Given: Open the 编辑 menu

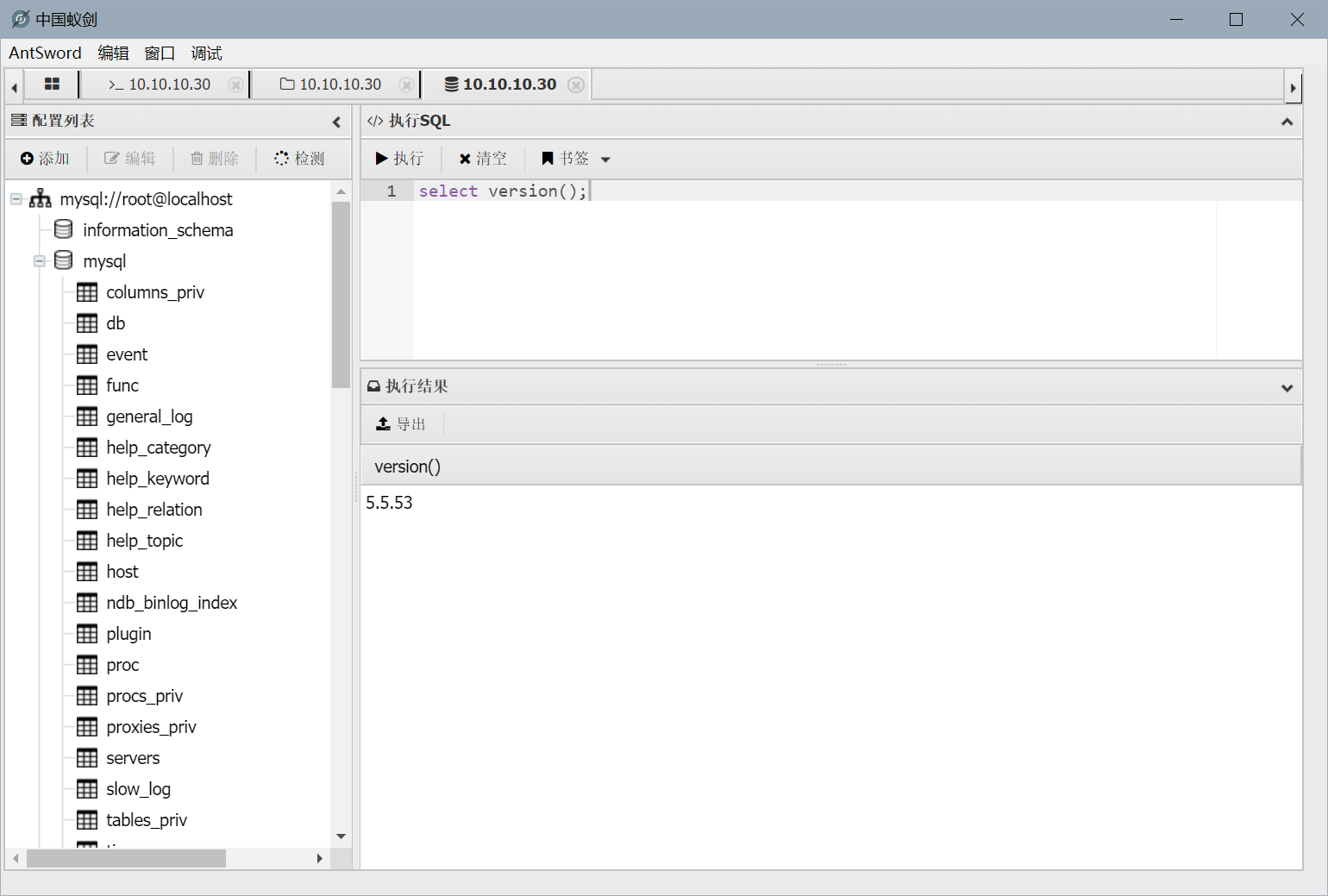Looking at the screenshot, I should (x=113, y=53).
